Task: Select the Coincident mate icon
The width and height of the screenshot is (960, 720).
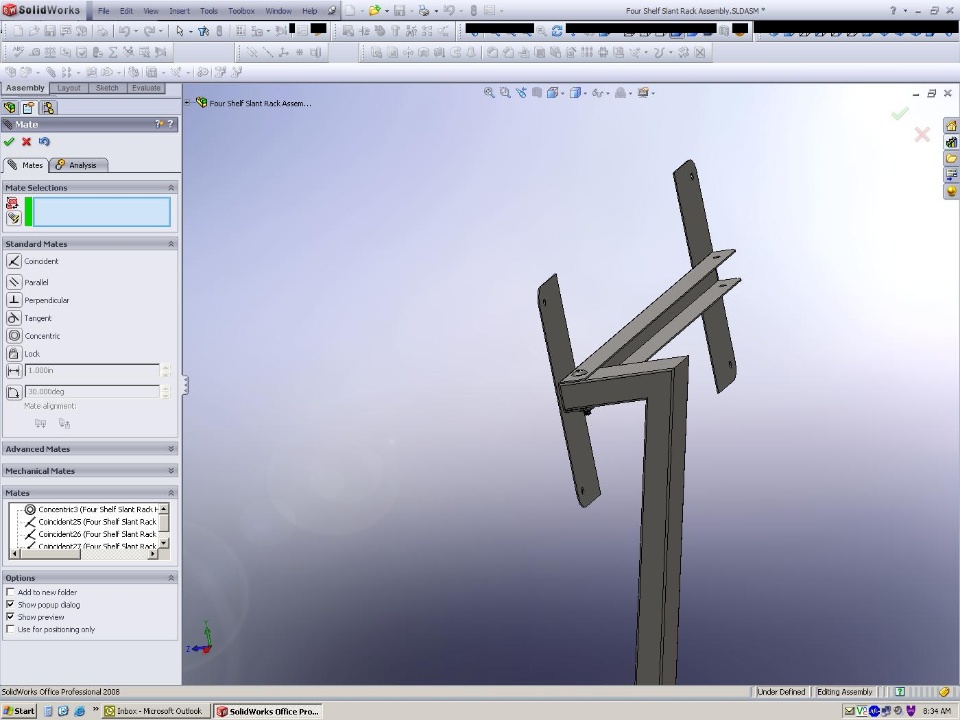Action: coord(14,261)
